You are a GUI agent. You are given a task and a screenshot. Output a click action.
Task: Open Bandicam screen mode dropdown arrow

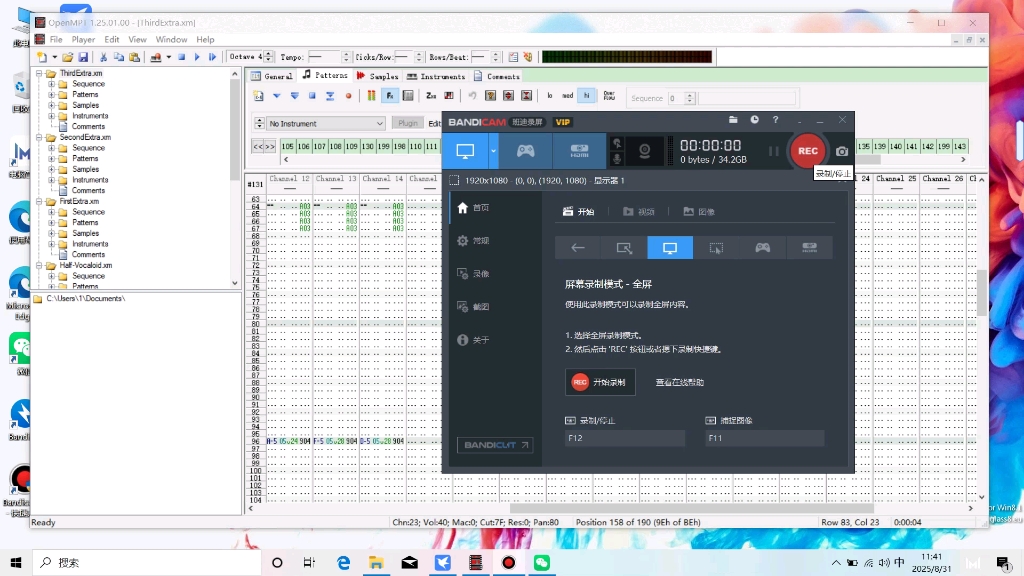[493, 151]
